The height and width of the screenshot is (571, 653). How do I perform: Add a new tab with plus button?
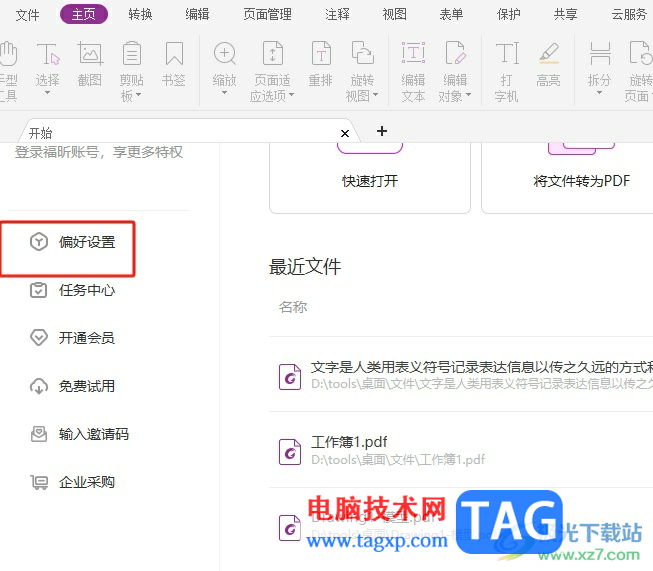click(382, 131)
